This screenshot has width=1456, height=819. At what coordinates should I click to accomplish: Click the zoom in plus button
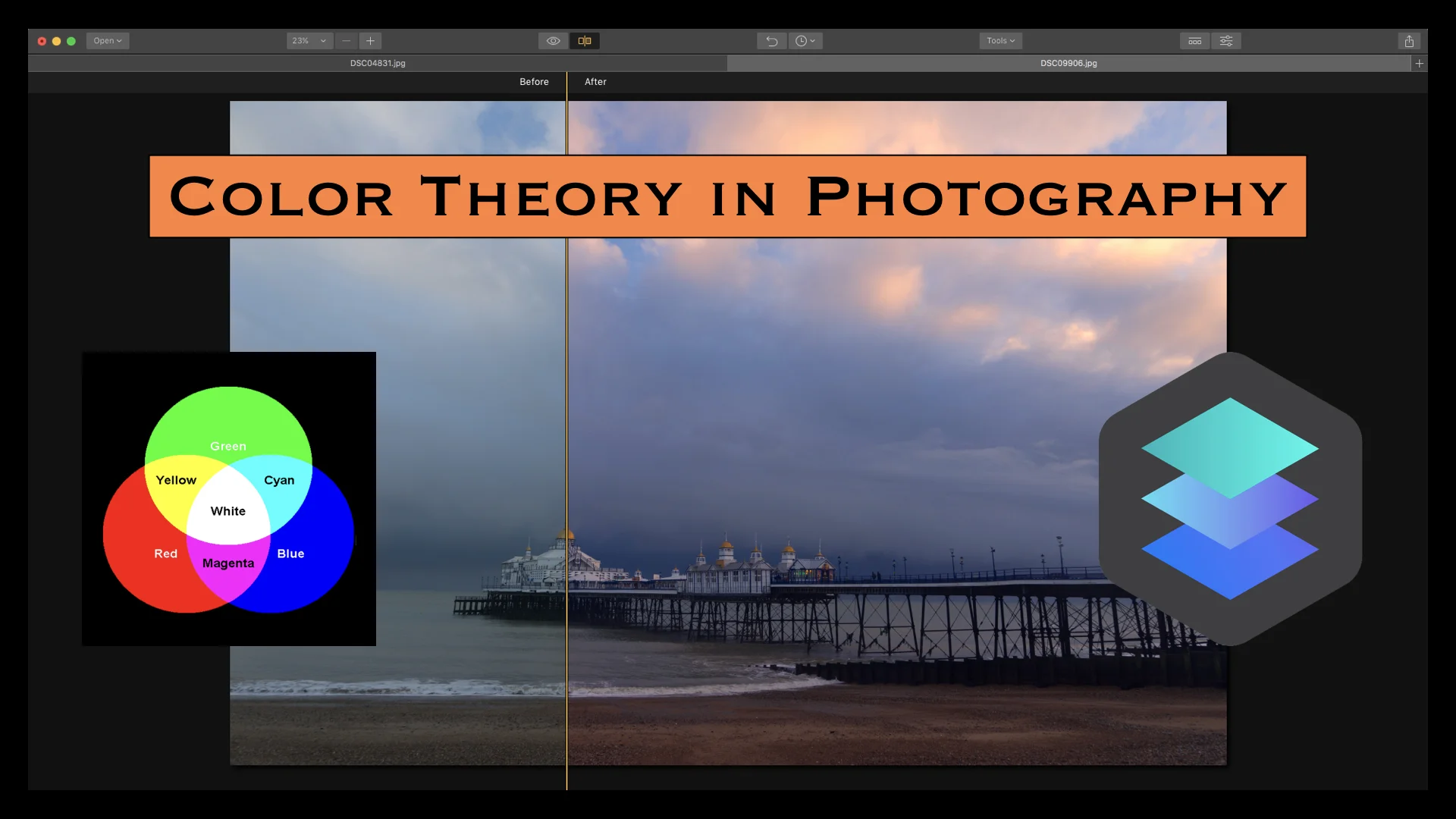pyautogui.click(x=370, y=41)
